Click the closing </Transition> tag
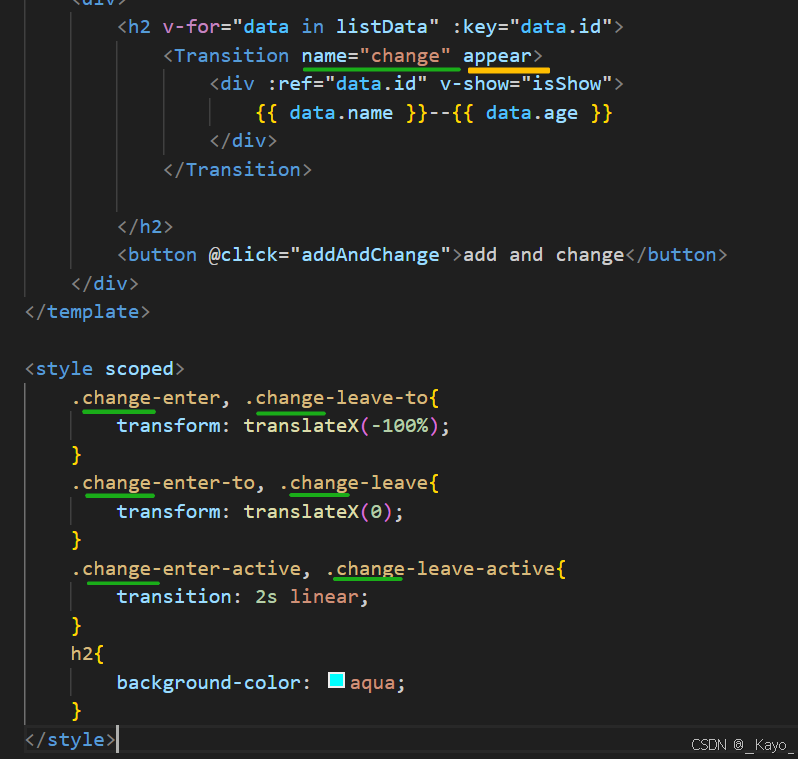 click(x=238, y=170)
